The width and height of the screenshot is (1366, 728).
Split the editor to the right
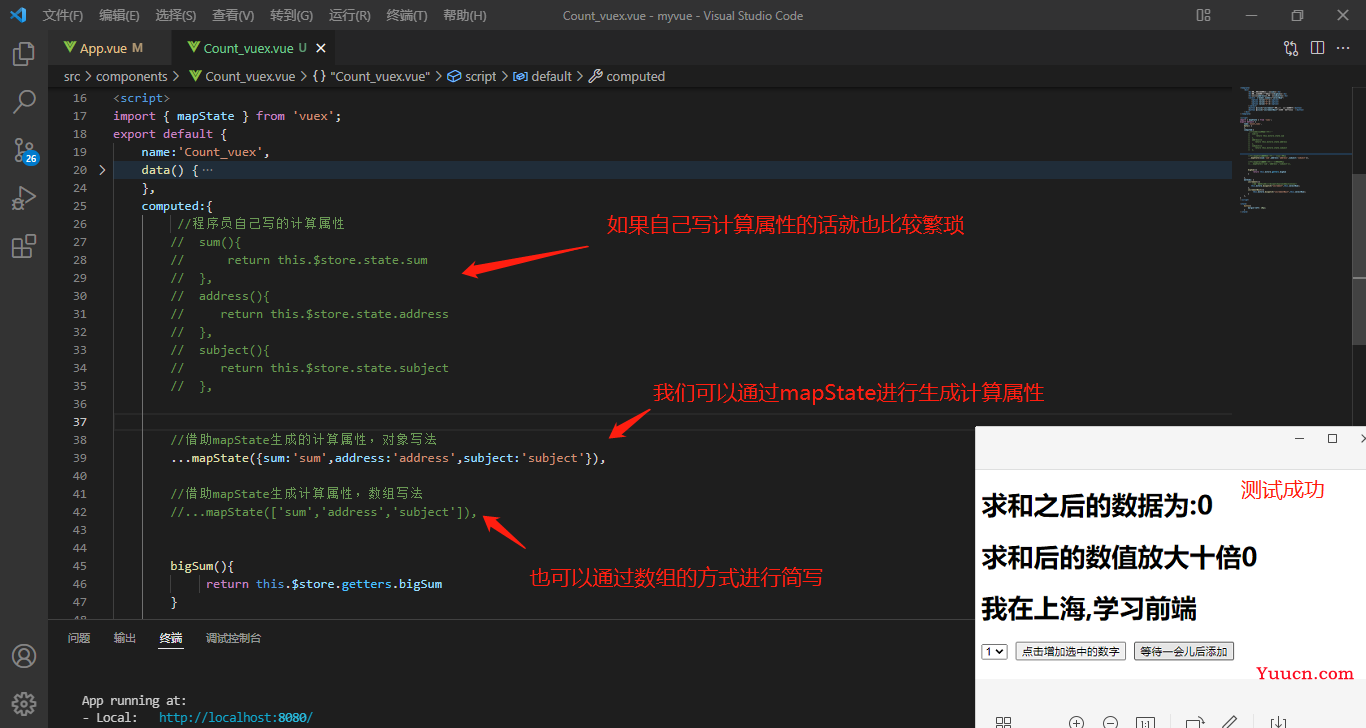tap(1317, 47)
